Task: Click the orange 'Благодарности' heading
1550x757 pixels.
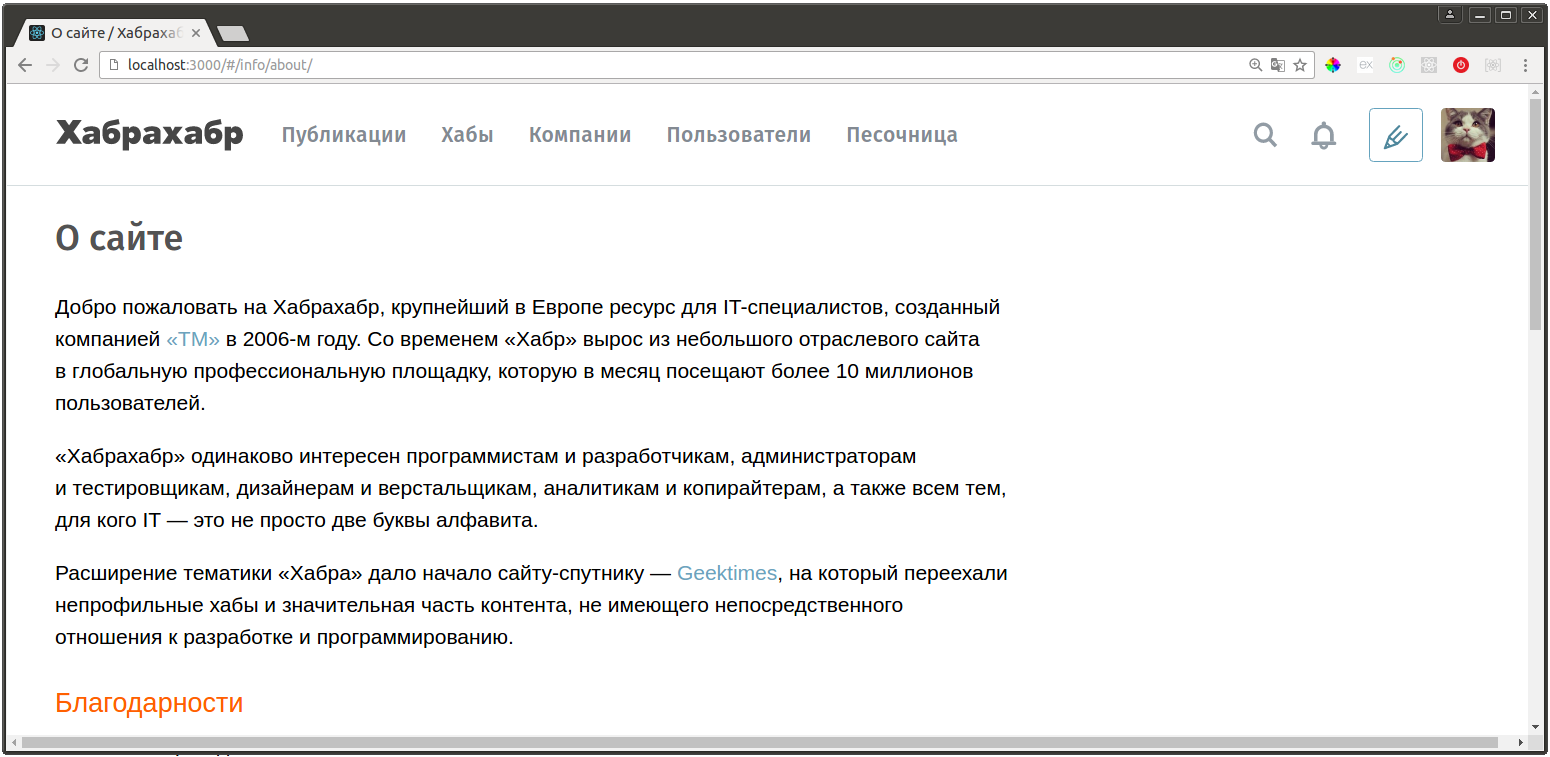Action: tap(149, 702)
